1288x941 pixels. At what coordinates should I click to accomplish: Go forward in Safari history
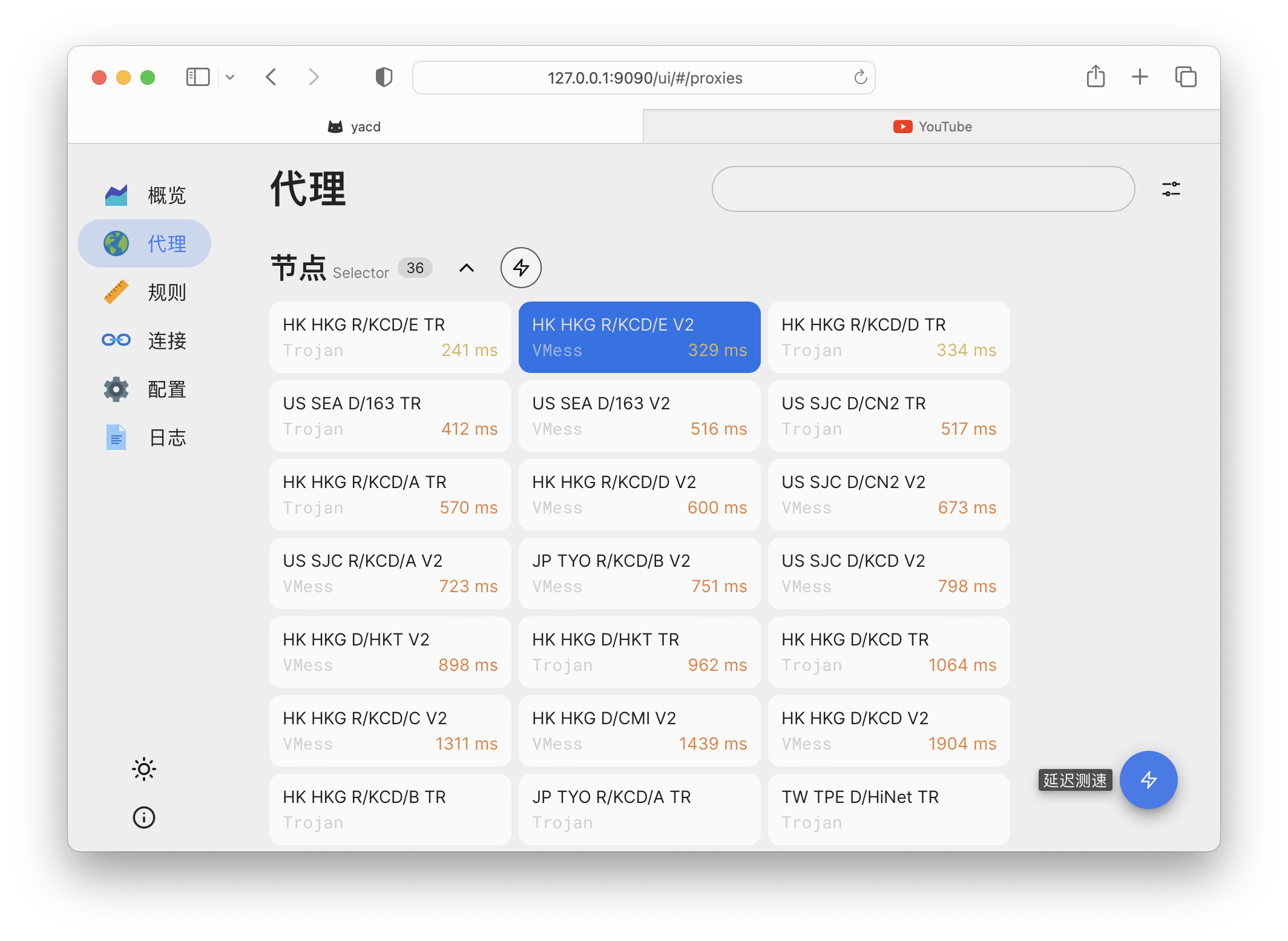(x=314, y=78)
